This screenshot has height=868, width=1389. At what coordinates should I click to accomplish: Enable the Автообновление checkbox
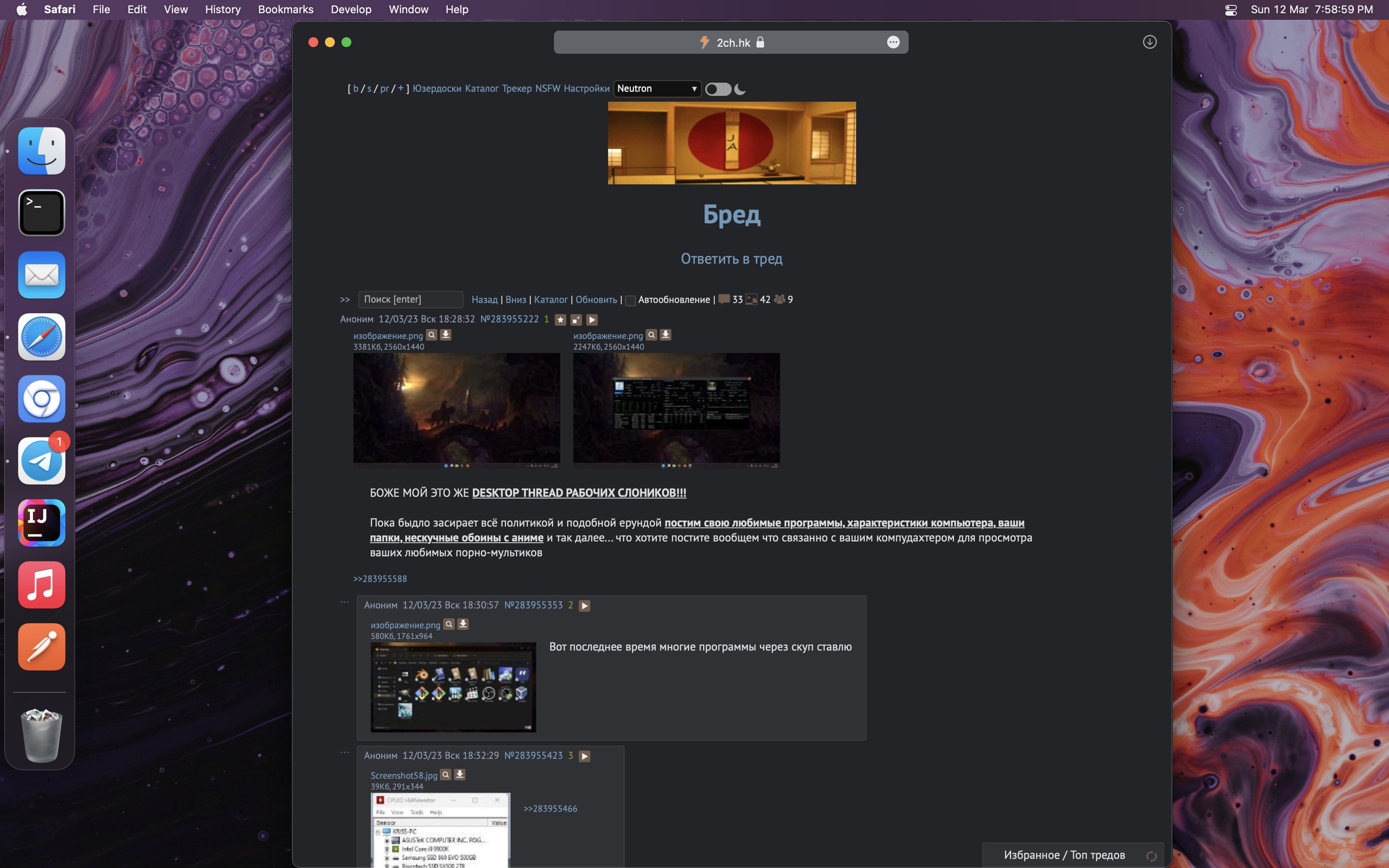click(630, 300)
